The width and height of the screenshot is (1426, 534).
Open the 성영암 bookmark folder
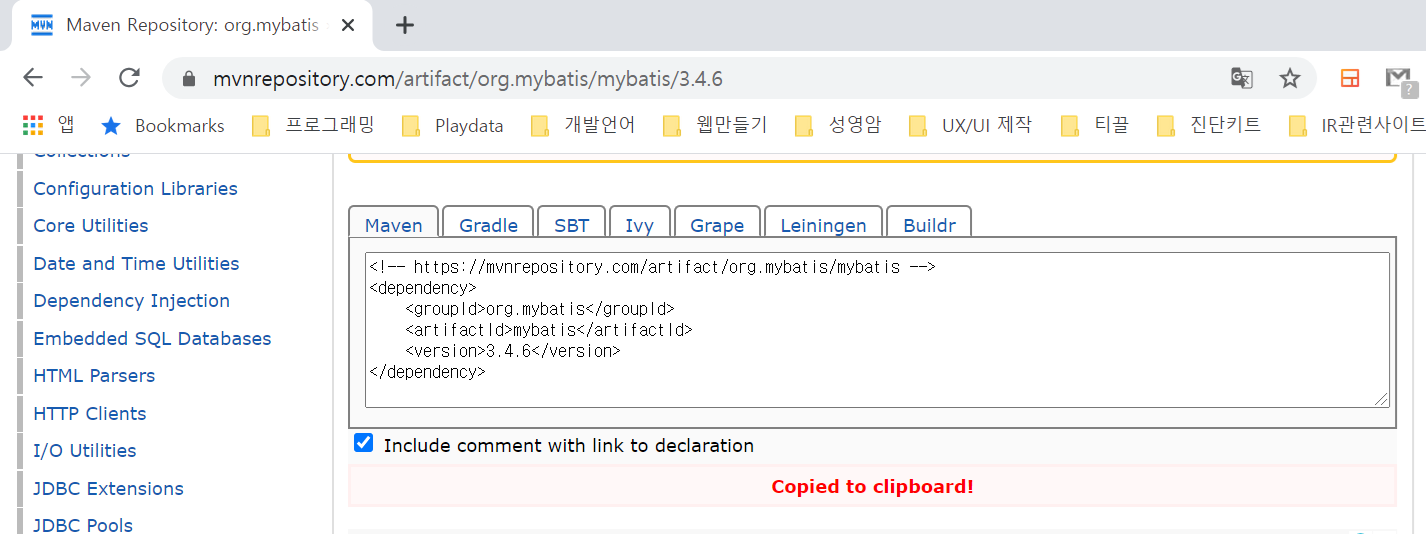[x=837, y=125]
